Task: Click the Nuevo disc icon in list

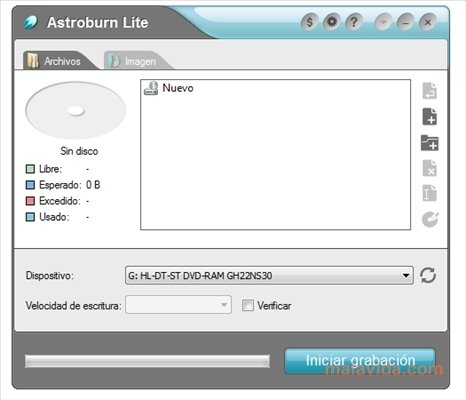Action: (x=151, y=88)
